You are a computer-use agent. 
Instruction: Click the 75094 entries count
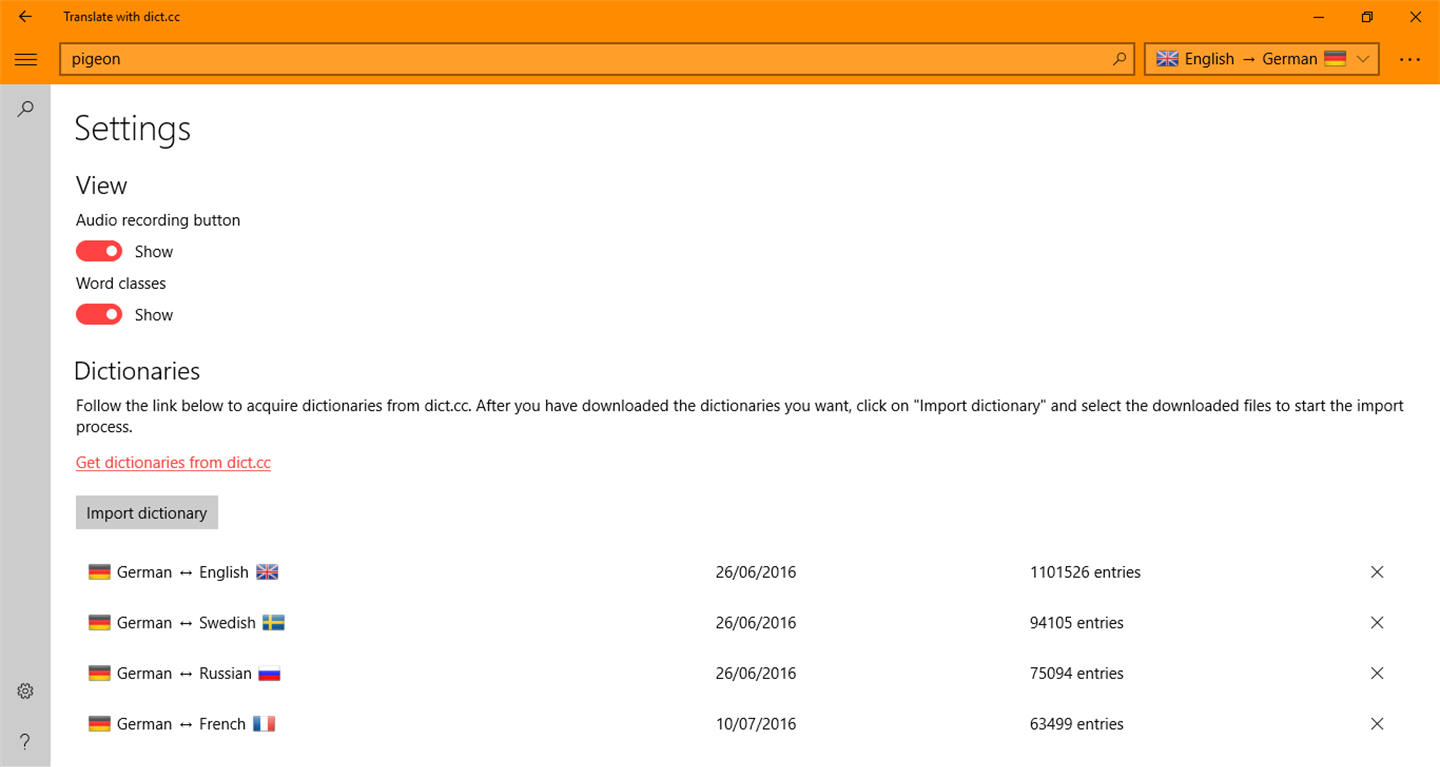click(1077, 673)
